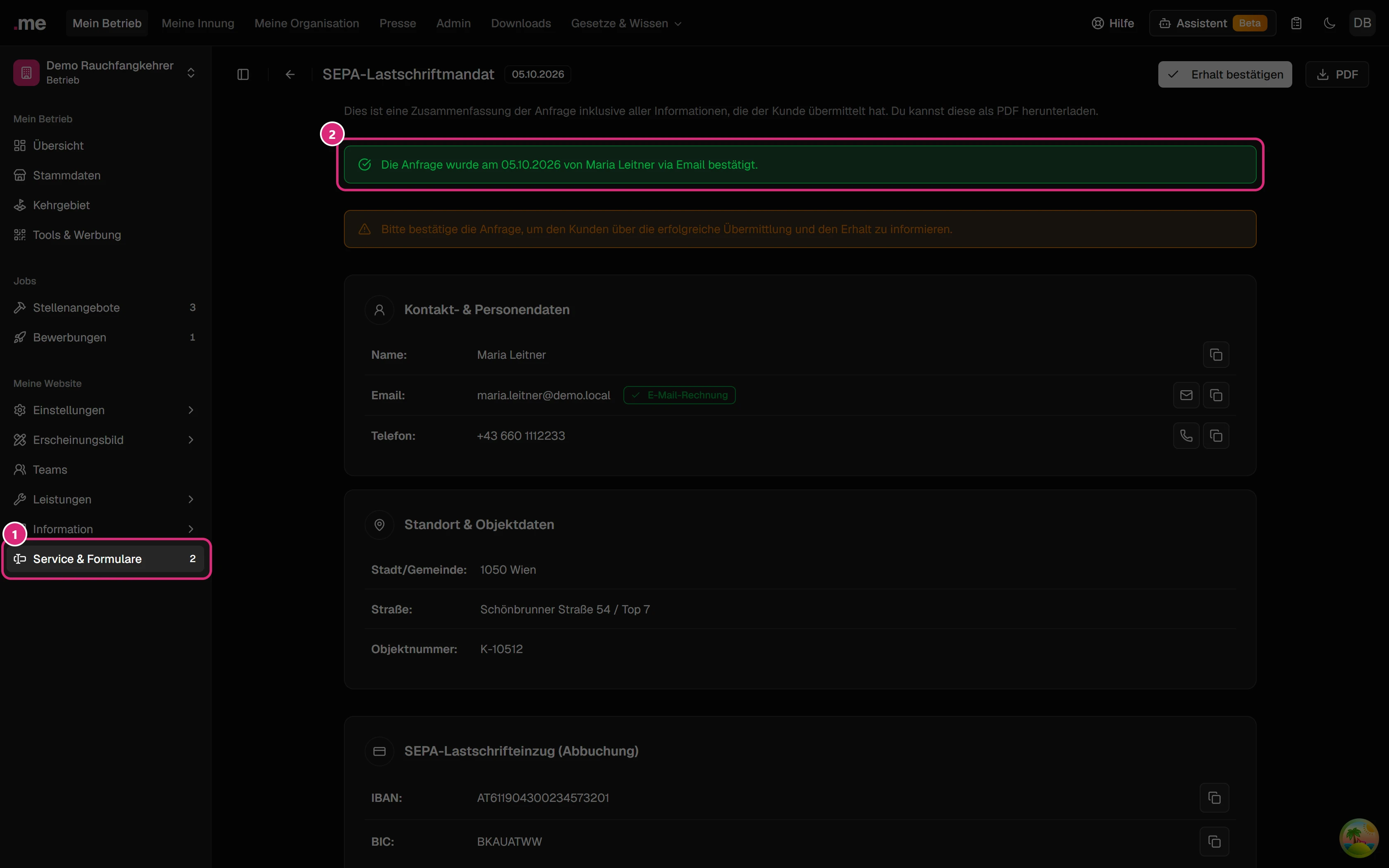Click Erhalt bestätigen button
Screen dimensions: 1389x868
[1225, 75]
